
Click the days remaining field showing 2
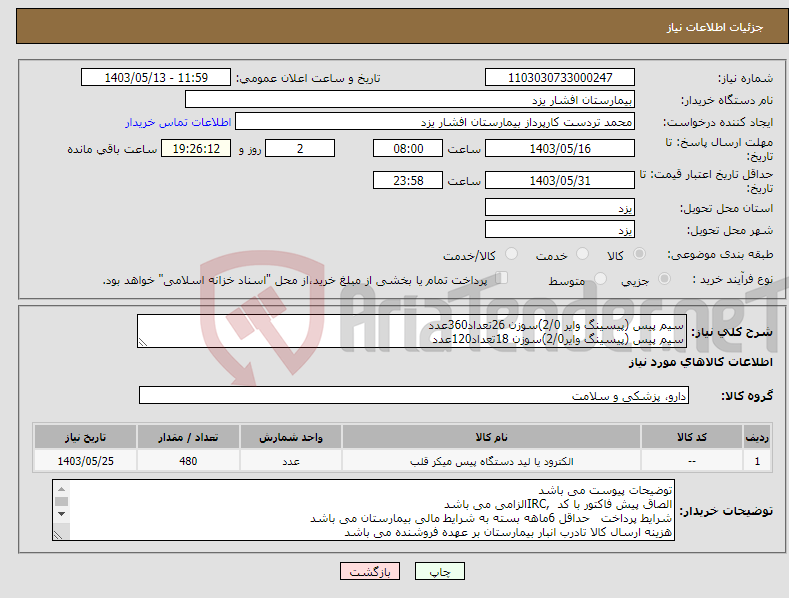click(x=300, y=148)
